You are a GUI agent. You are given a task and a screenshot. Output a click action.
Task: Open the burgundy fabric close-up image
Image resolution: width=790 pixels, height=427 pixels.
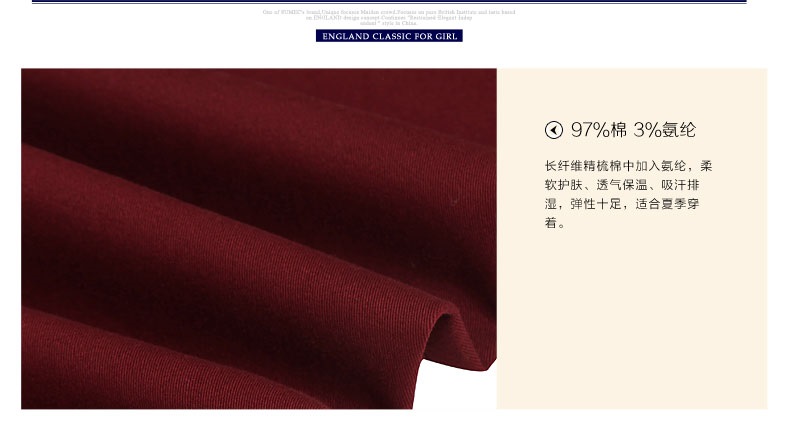point(258,239)
